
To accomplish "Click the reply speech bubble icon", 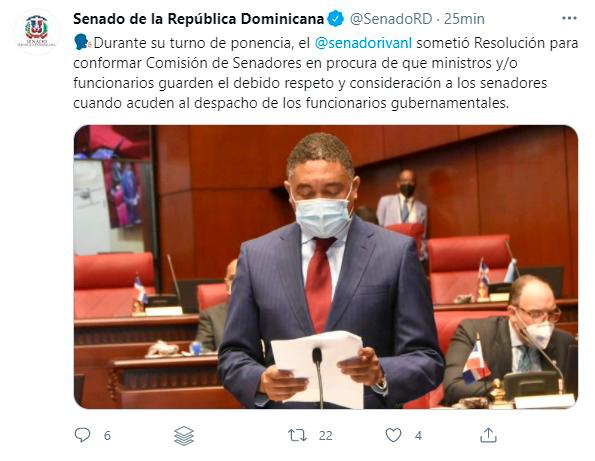I will [82, 435].
